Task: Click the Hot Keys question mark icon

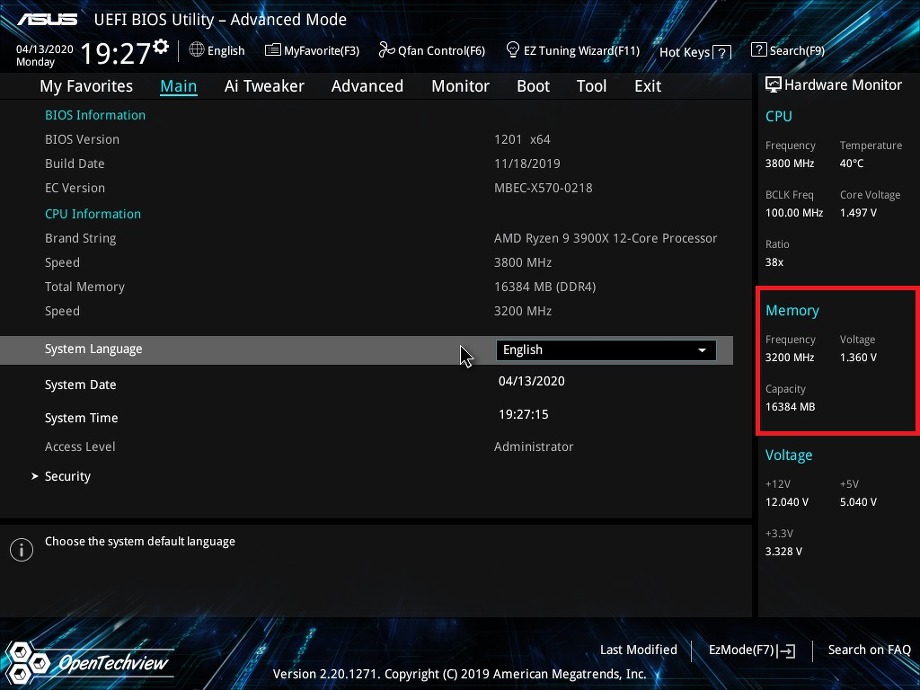Action: pyautogui.click(x=722, y=53)
